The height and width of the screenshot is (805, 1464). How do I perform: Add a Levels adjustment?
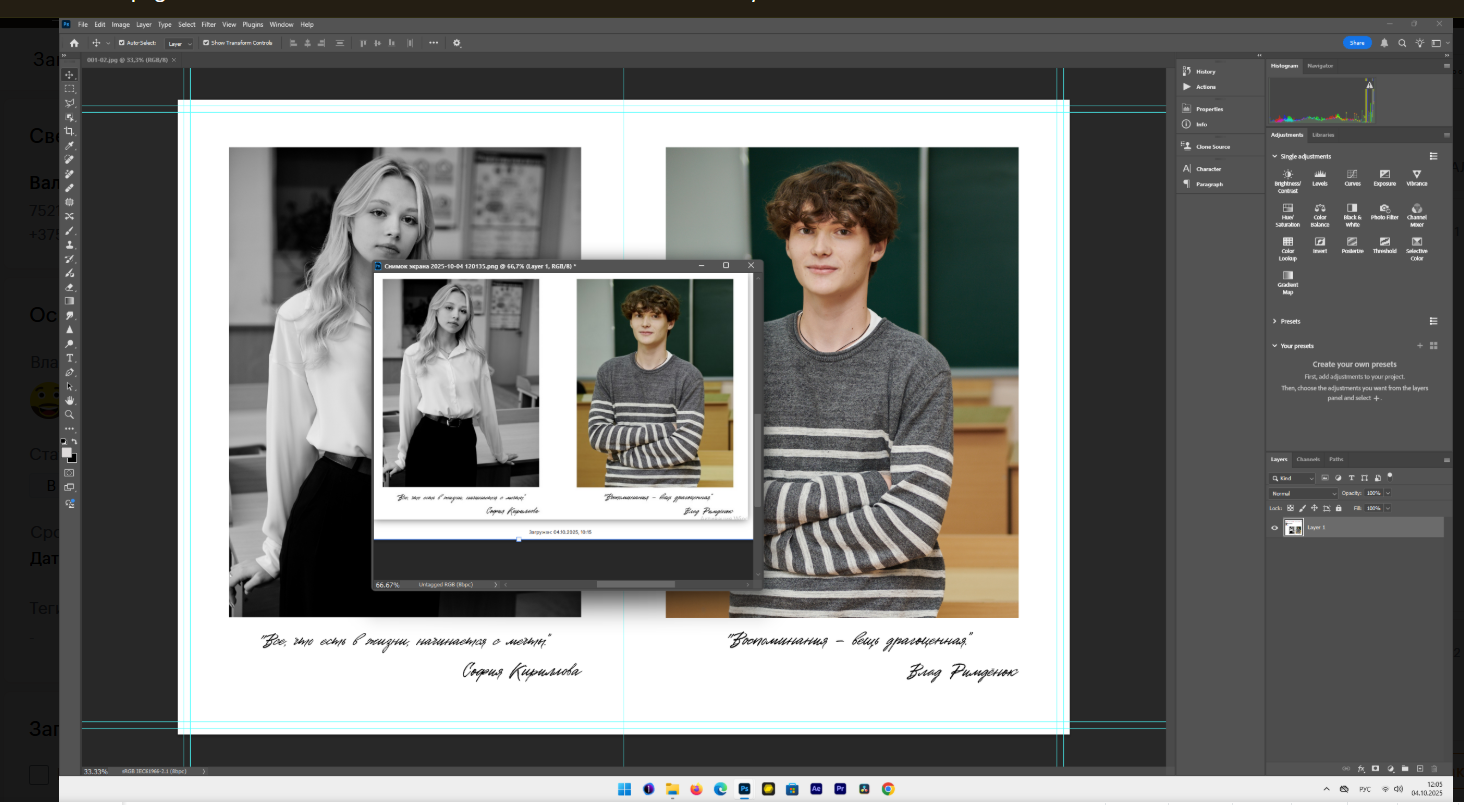(x=1320, y=175)
